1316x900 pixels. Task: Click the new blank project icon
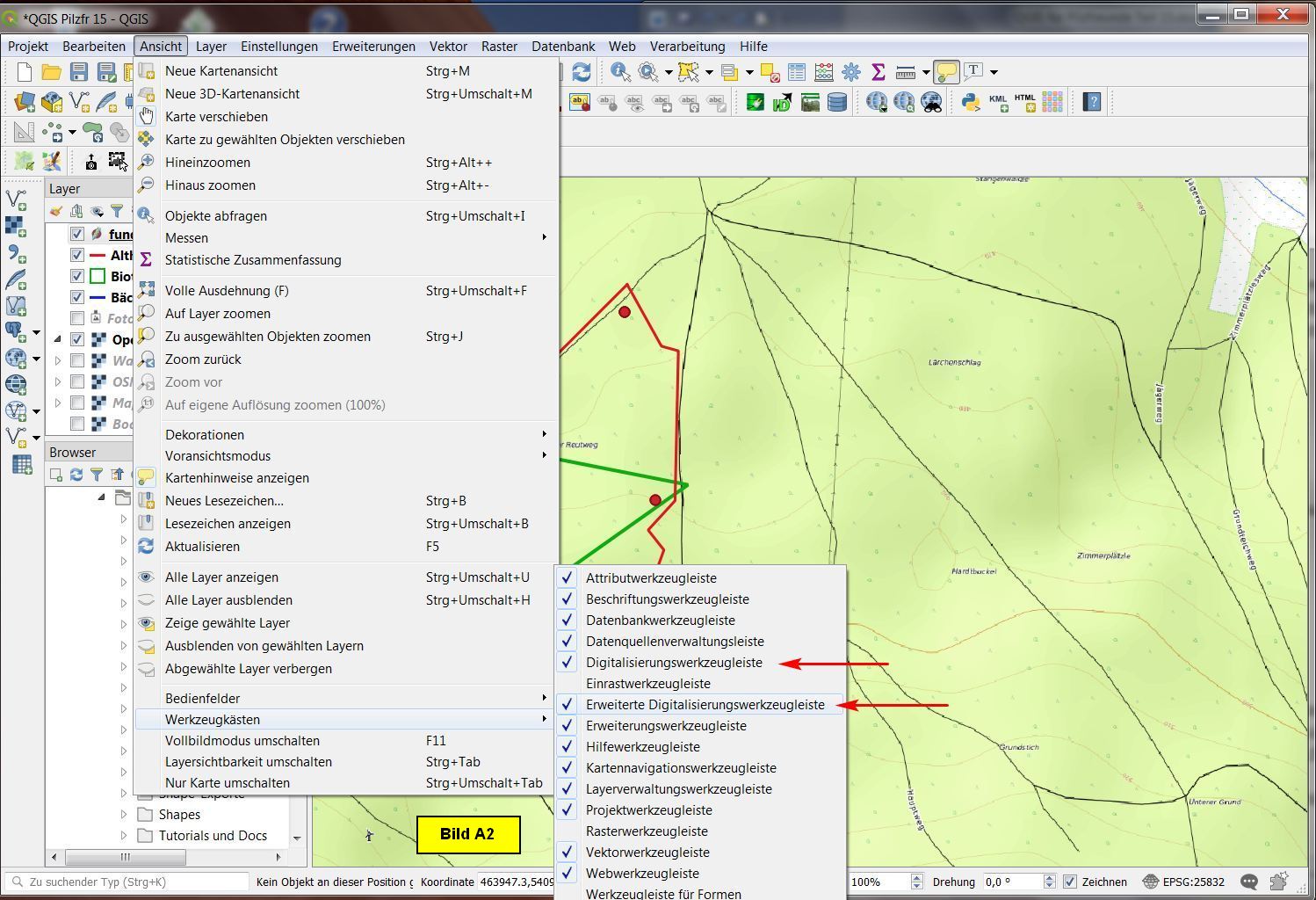[24, 72]
